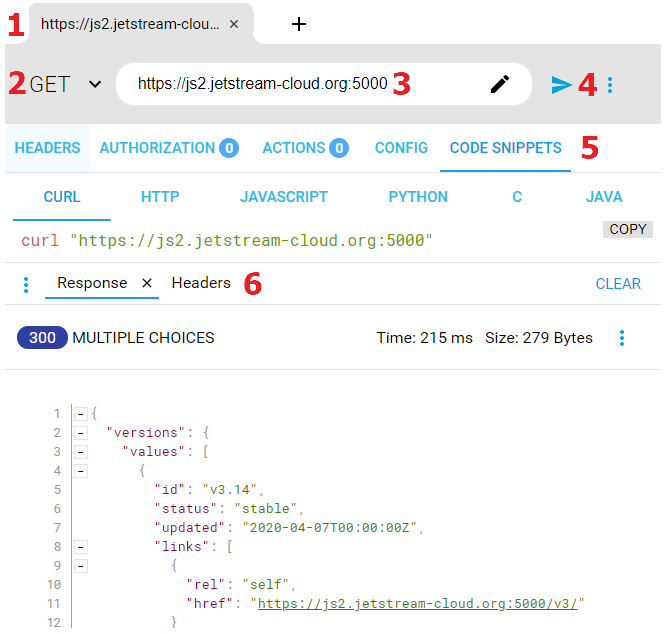This screenshot has height=634, width=665.
Task: Collapse the "links" array on line 8
Action: tap(80, 547)
